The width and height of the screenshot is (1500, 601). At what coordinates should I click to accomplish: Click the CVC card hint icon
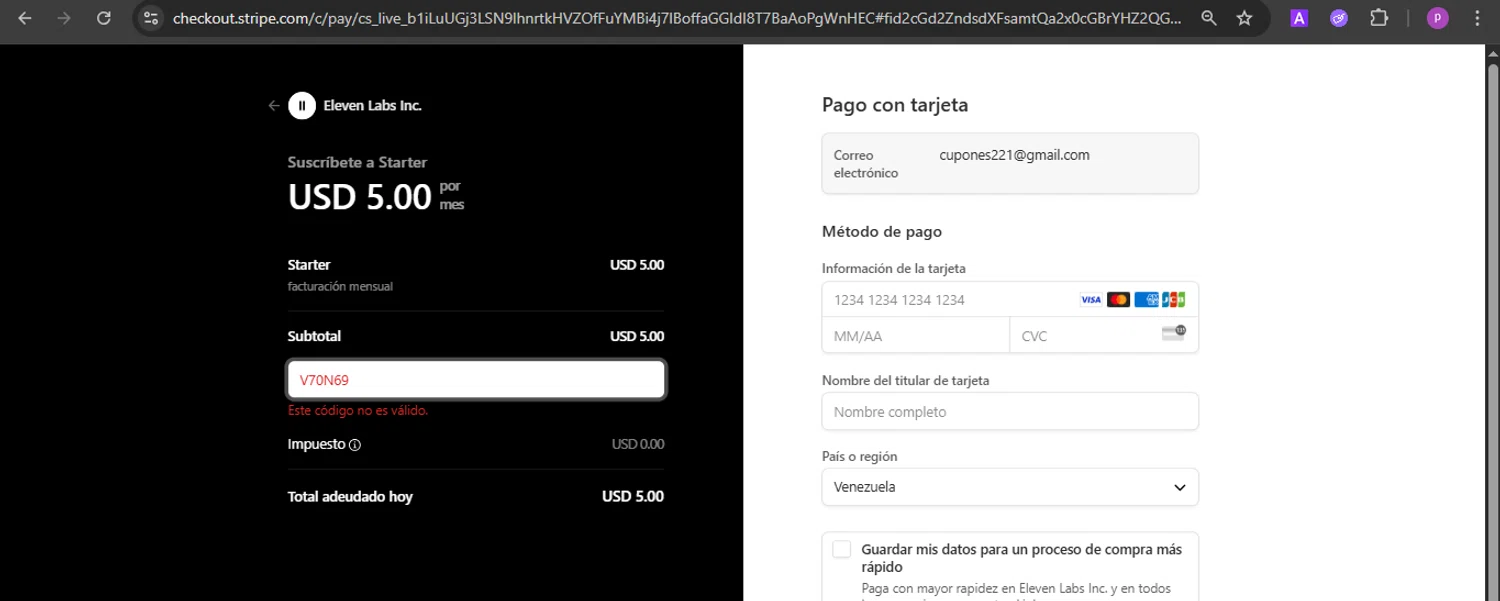click(1174, 333)
